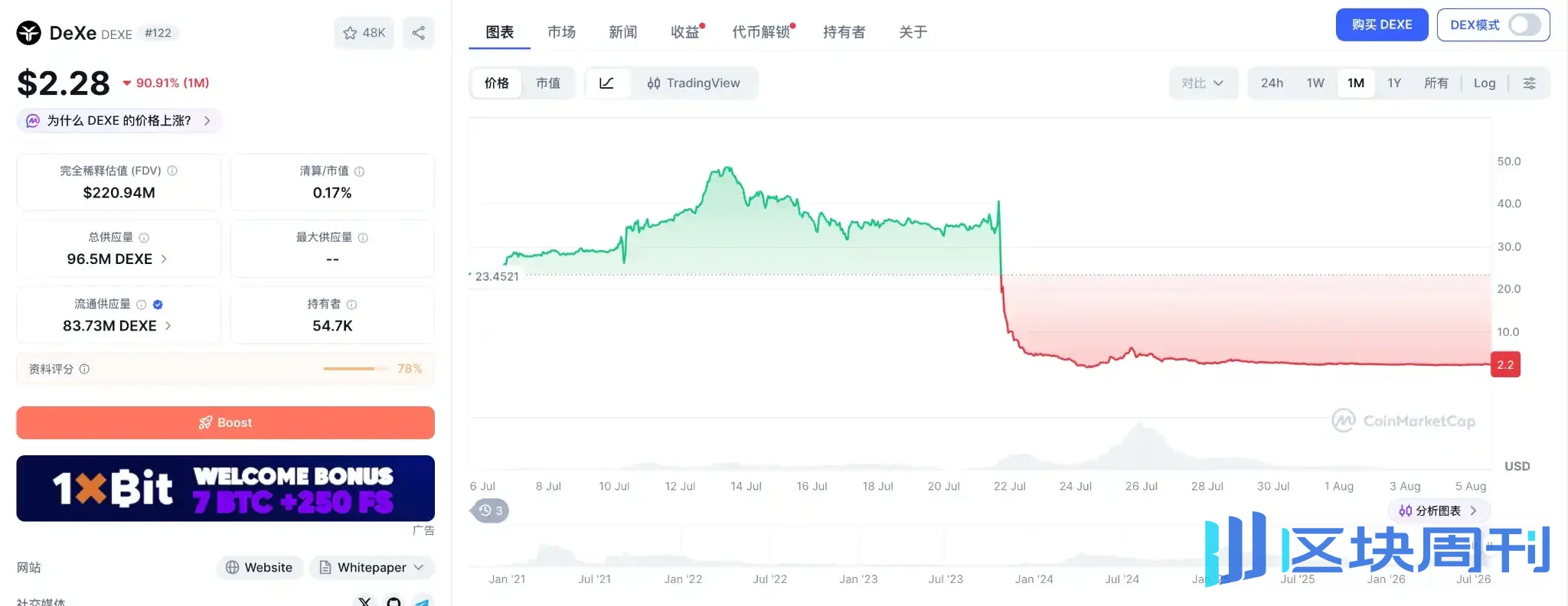Toggle Log scale on the chart
This screenshot has height=606, width=1568.
pos(1484,83)
